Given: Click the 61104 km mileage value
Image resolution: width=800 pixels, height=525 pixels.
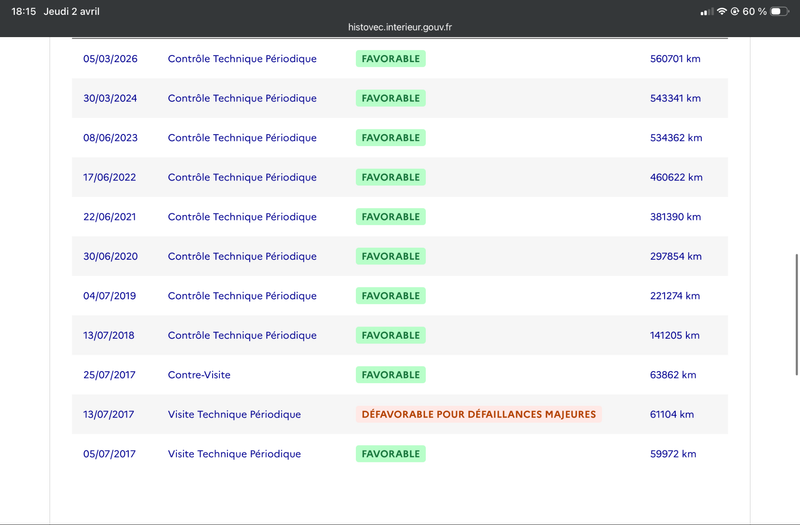Looking at the screenshot, I should coord(672,414).
